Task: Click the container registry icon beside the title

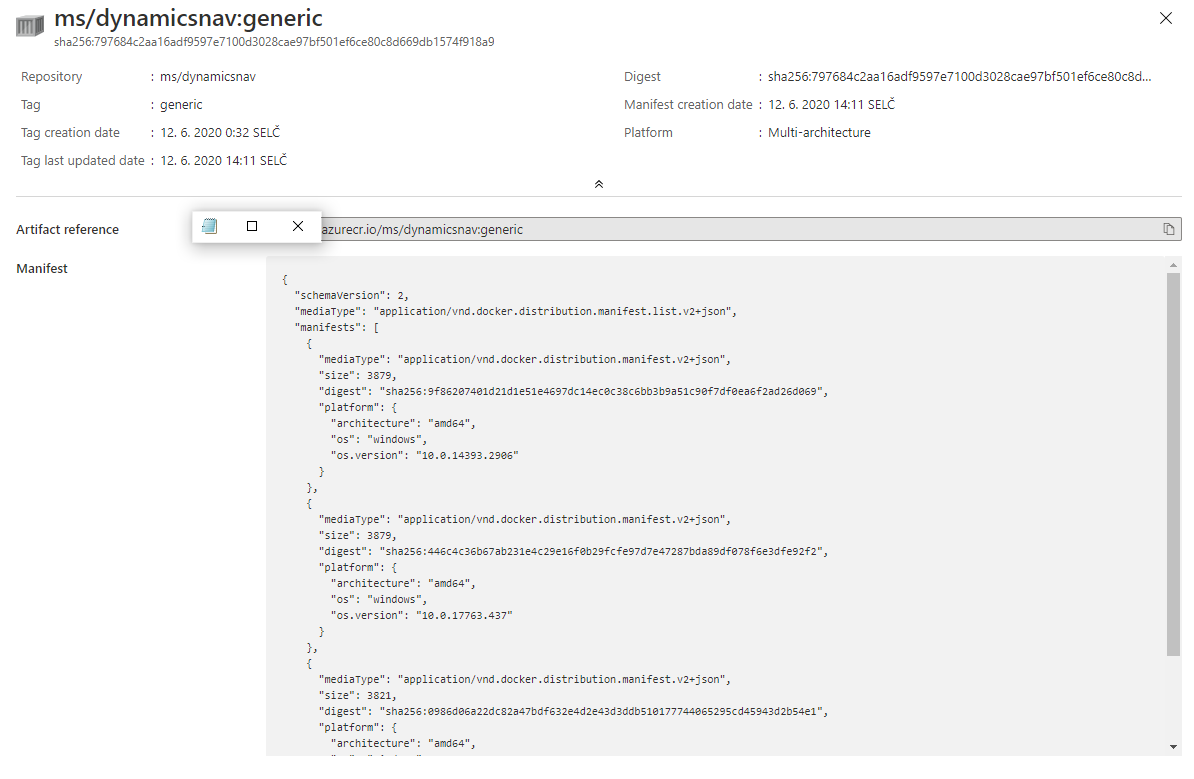Action: [29, 26]
